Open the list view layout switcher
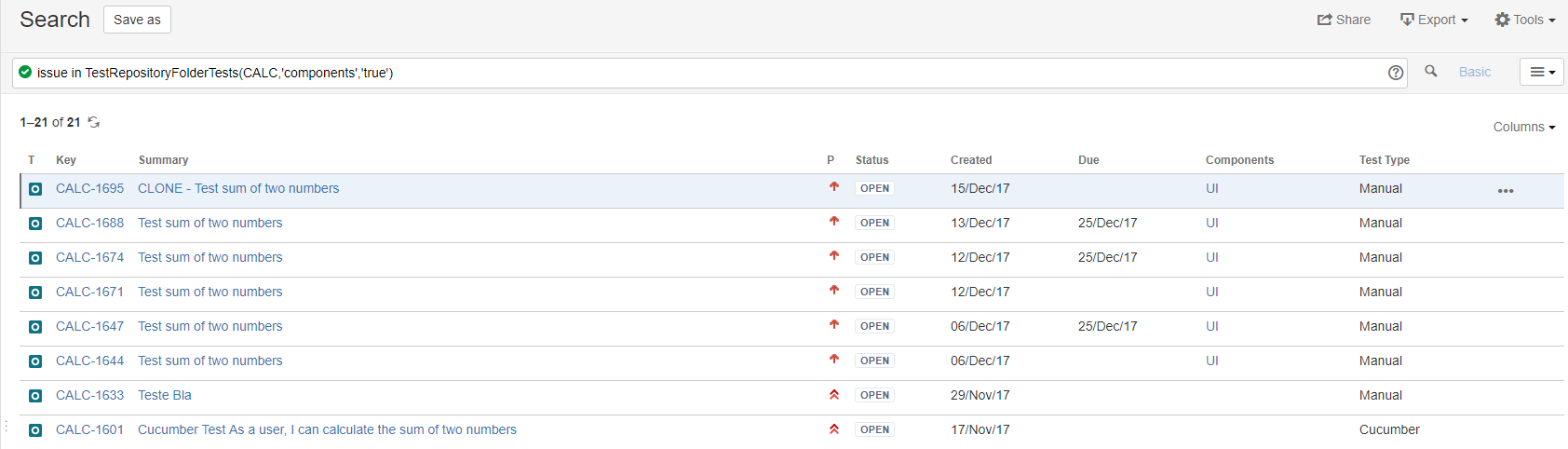This screenshot has width=1568, height=449. click(1542, 72)
